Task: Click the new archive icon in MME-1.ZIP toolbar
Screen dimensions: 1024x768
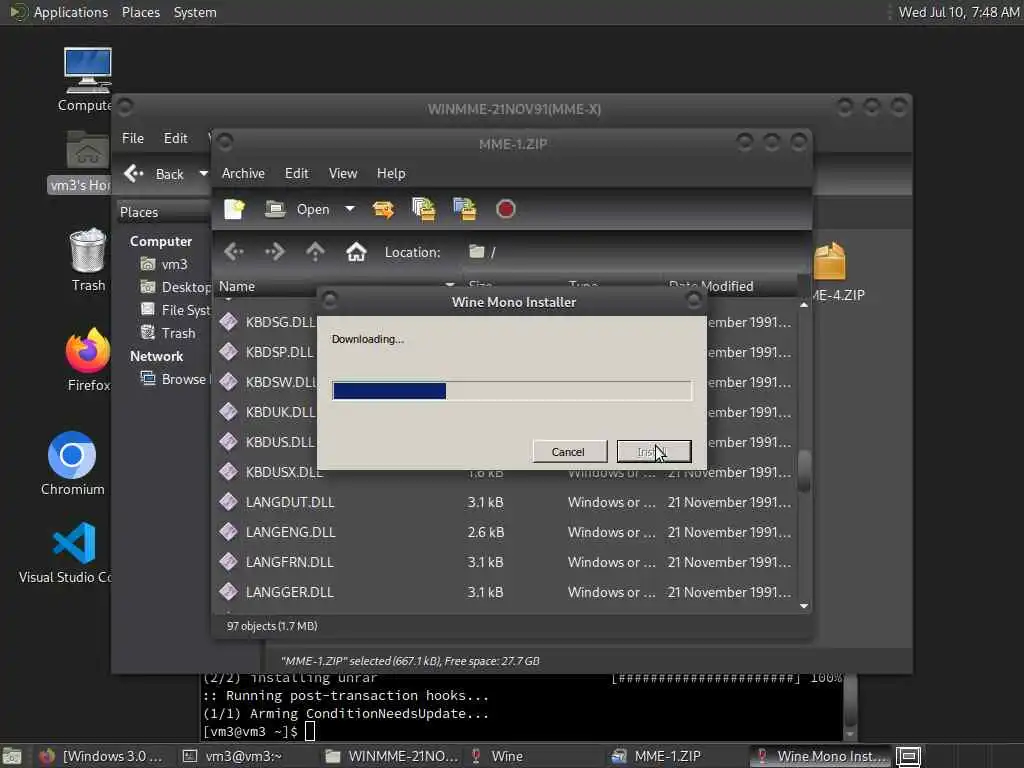Action: coord(234,209)
